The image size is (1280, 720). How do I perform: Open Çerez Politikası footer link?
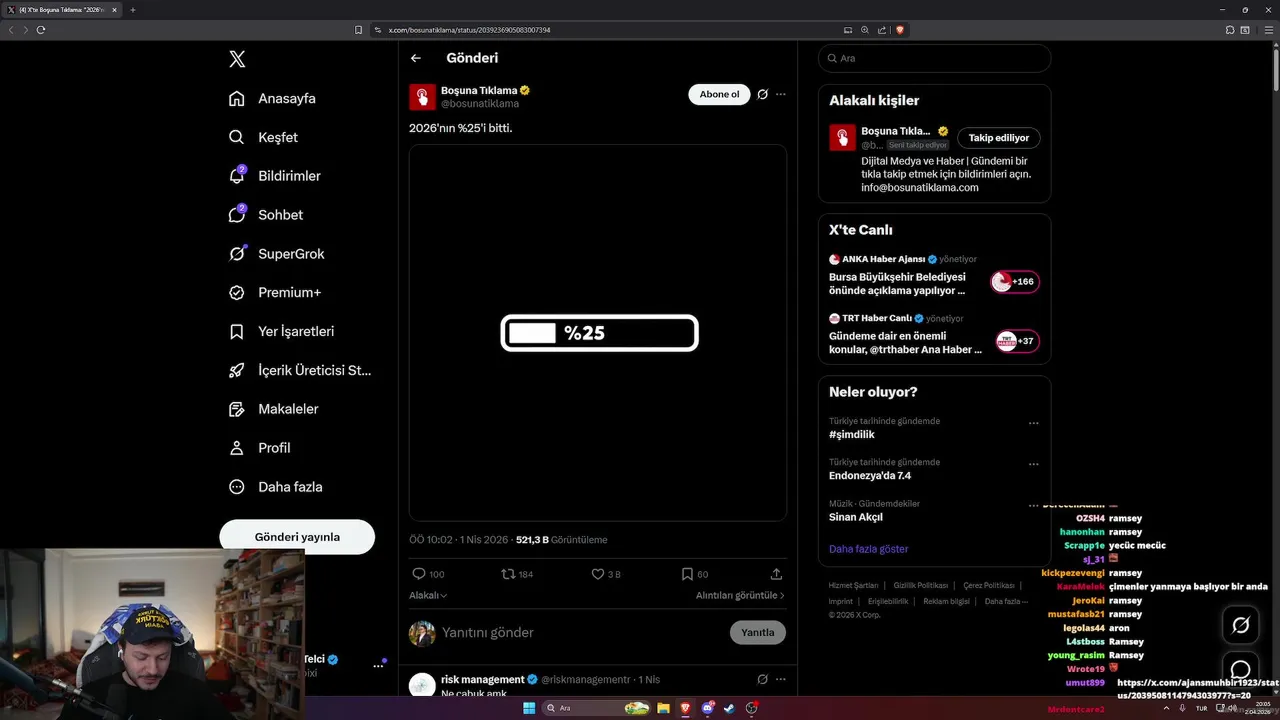click(x=989, y=585)
